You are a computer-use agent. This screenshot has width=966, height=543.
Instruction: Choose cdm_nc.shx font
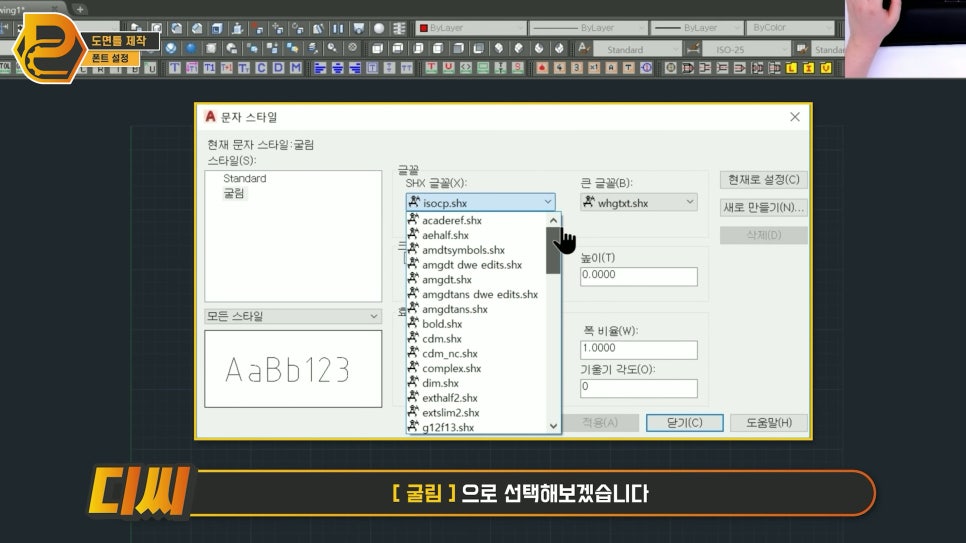[476, 353]
